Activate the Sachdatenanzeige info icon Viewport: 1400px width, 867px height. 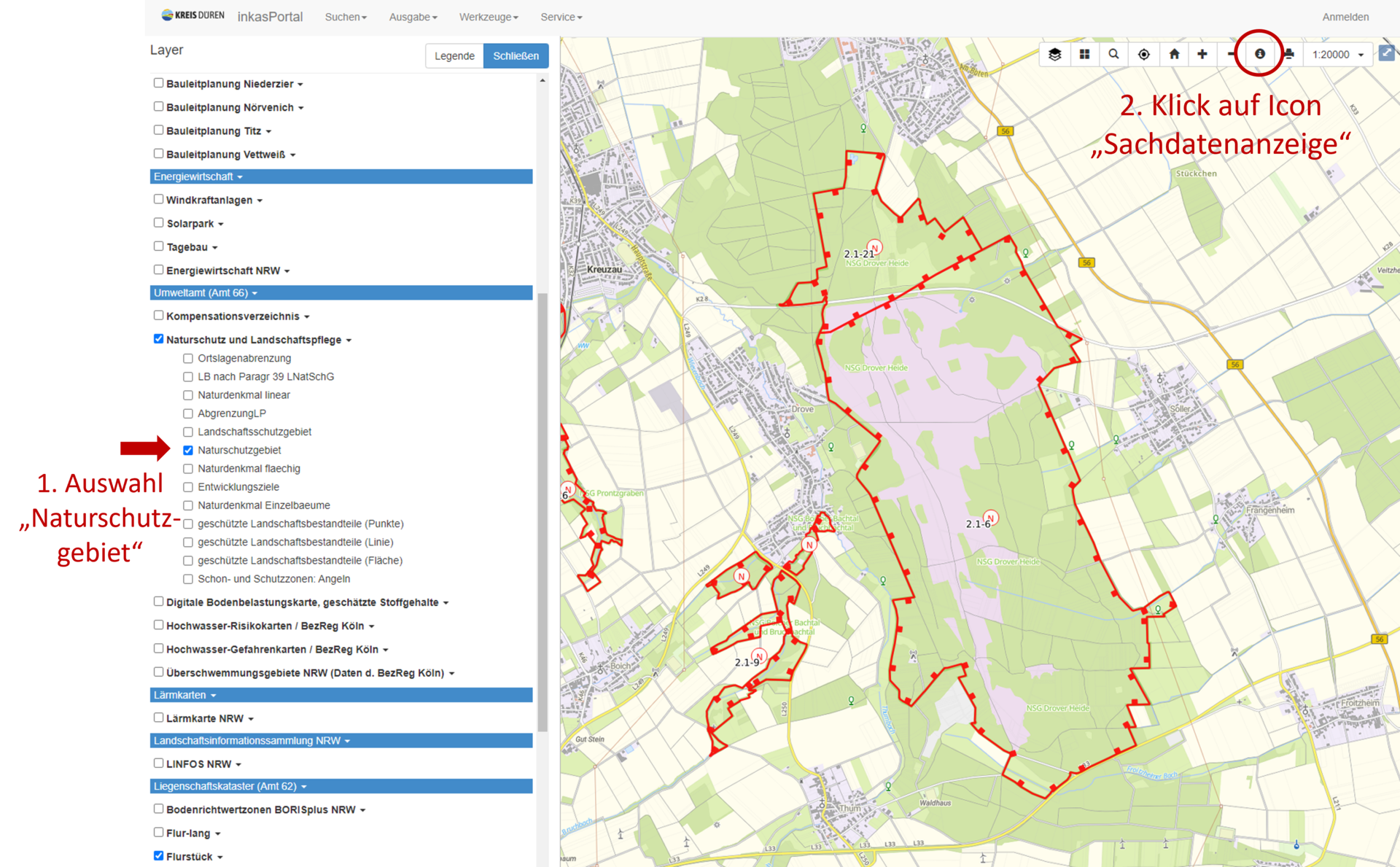click(1259, 54)
